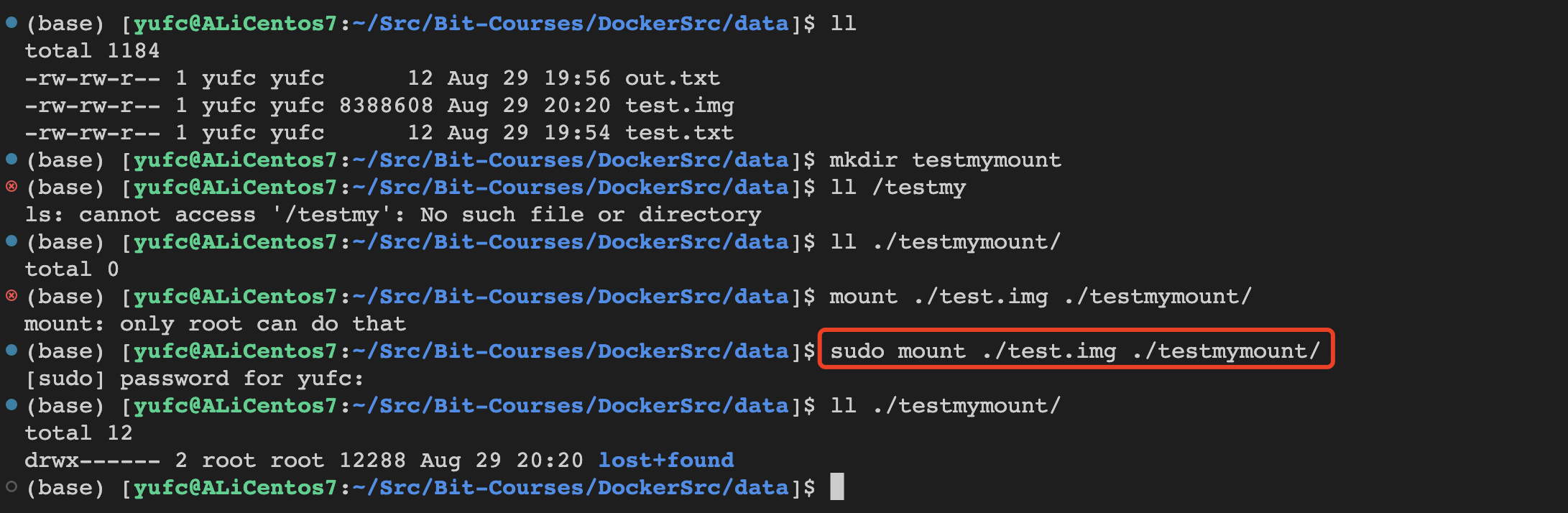Click the blue success dot beside the first ll command
The width and height of the screenshot is (1568, 513).
(11, 22)
